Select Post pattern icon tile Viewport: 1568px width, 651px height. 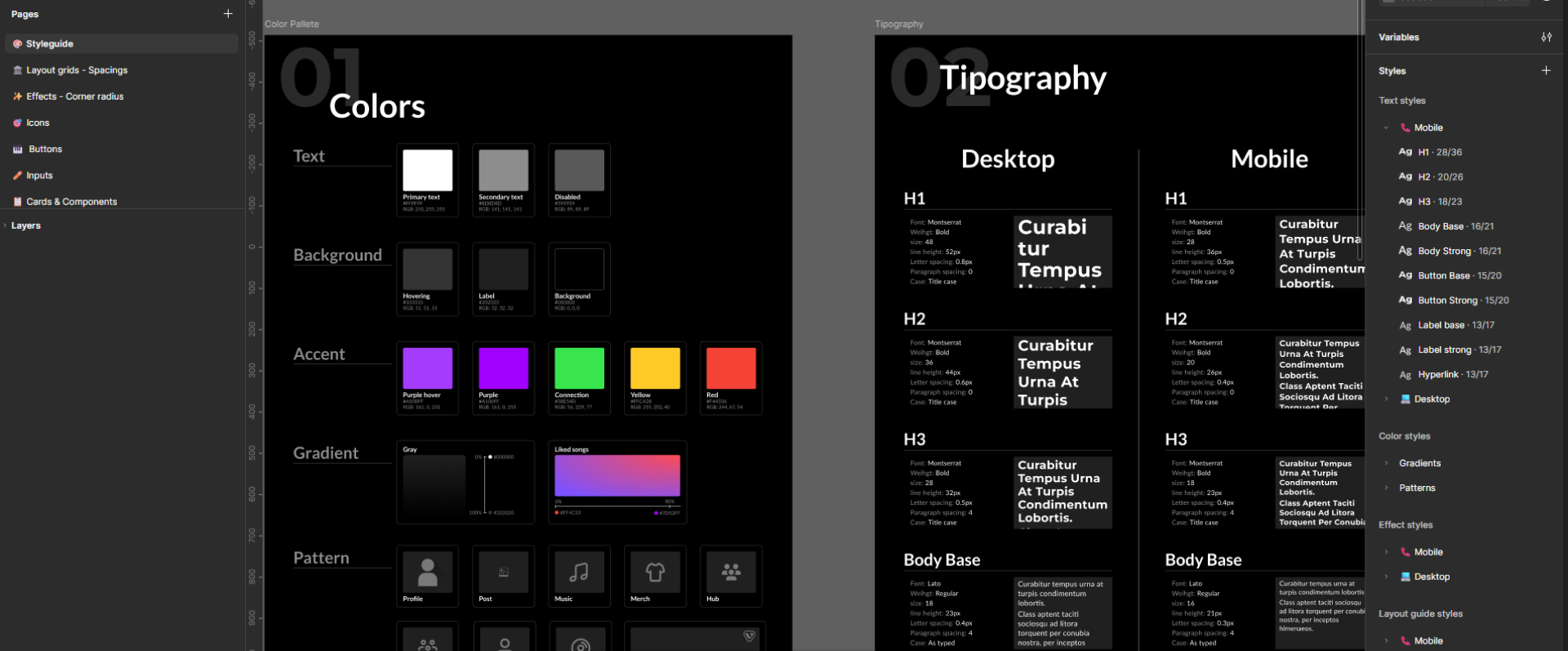pyautogui.click(x=503, y=572)
